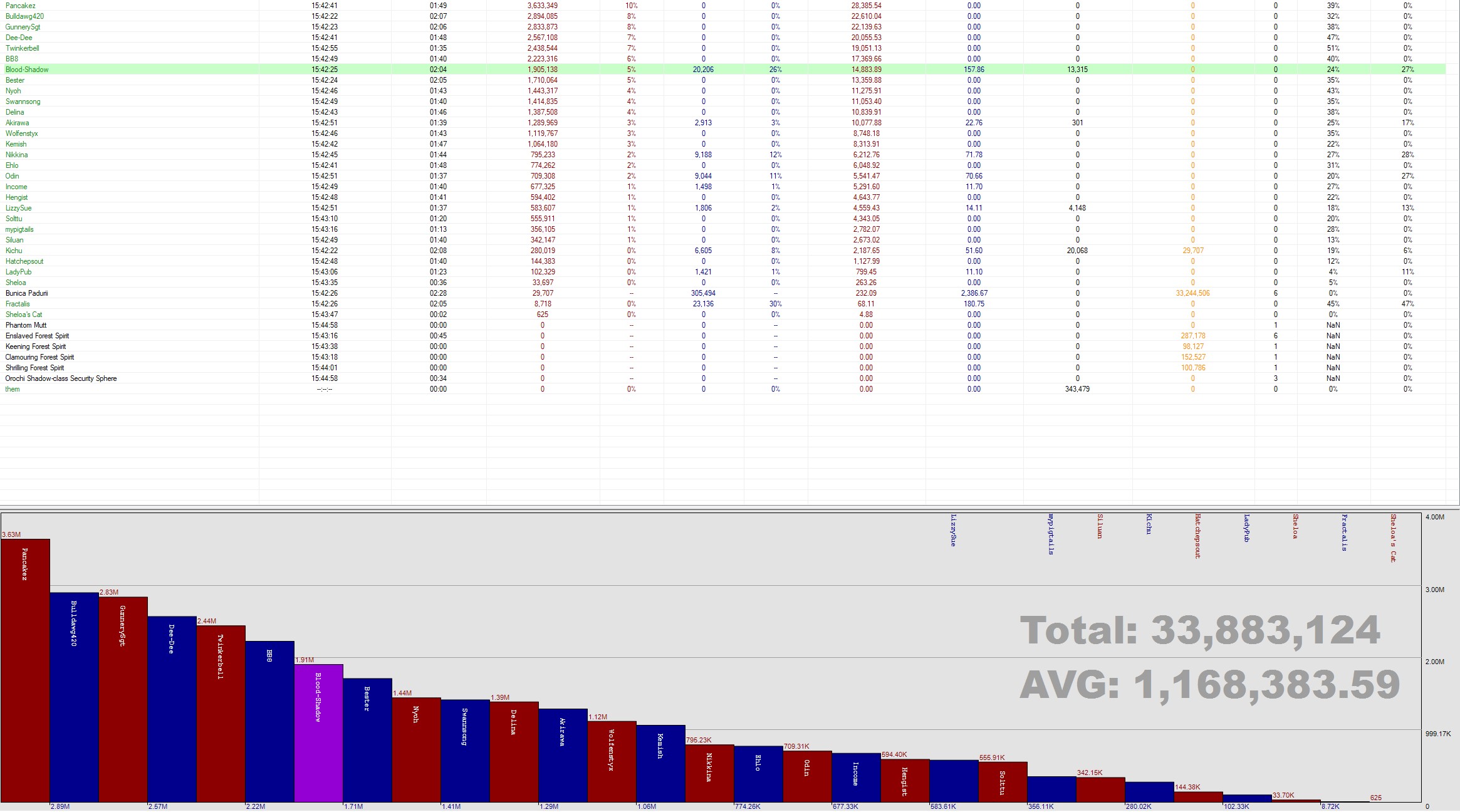Select the highlighted Blood-Shadow table row
The width and height of the screenshot is (1460, 812).
(27, 70)
